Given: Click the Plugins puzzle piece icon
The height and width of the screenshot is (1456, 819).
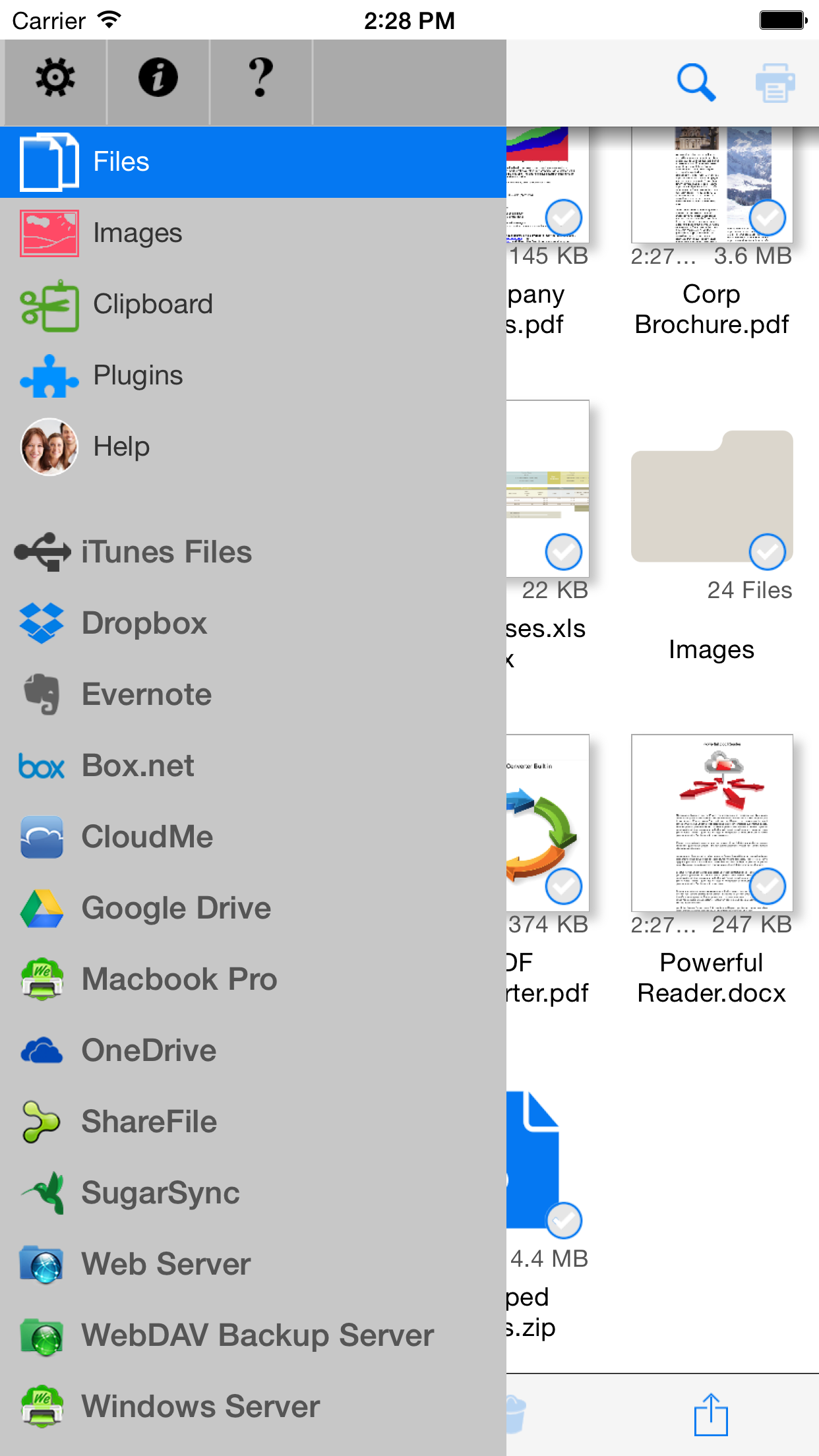Looking at the screenshot, I should tap(49, 376).
